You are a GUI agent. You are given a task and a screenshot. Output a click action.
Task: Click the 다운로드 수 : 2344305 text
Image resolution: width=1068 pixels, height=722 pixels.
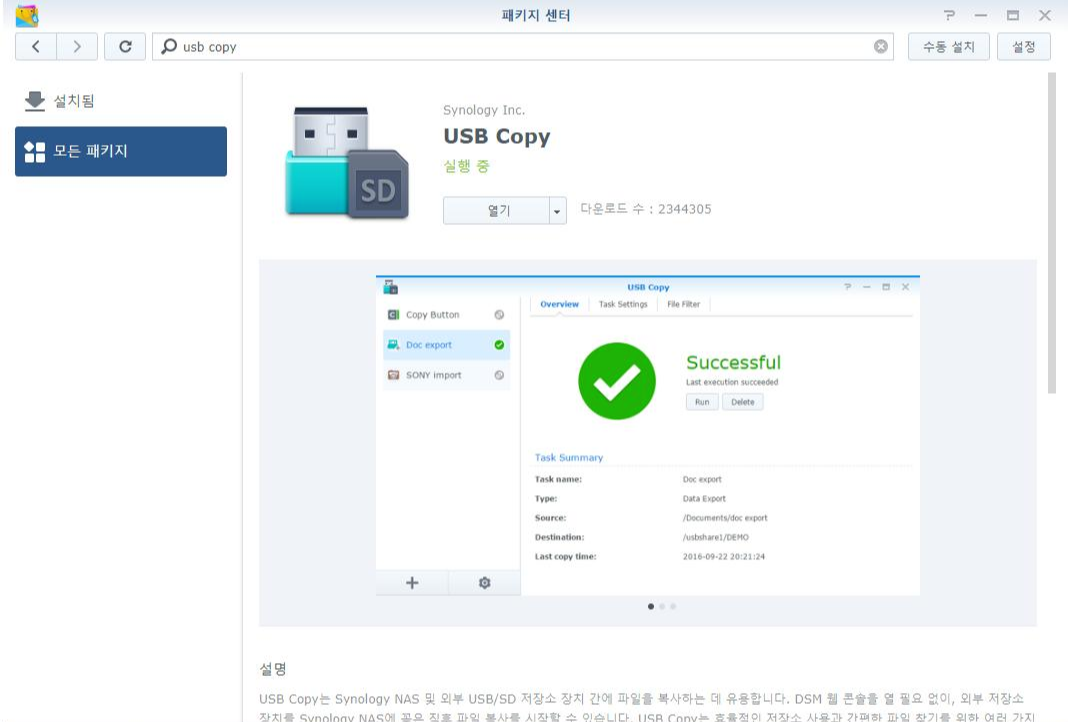[x=646, y=209]
